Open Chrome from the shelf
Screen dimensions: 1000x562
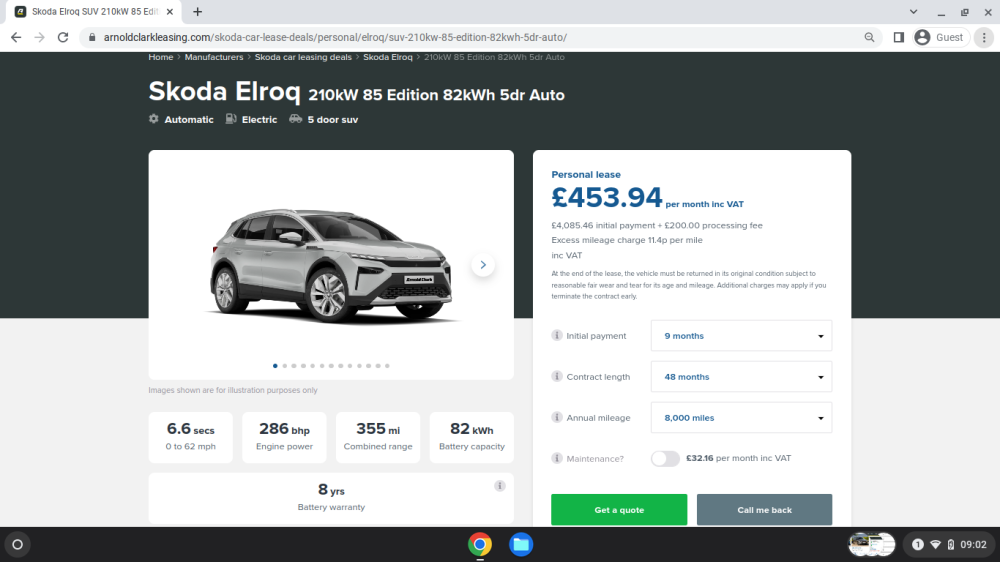pos(480,544)
